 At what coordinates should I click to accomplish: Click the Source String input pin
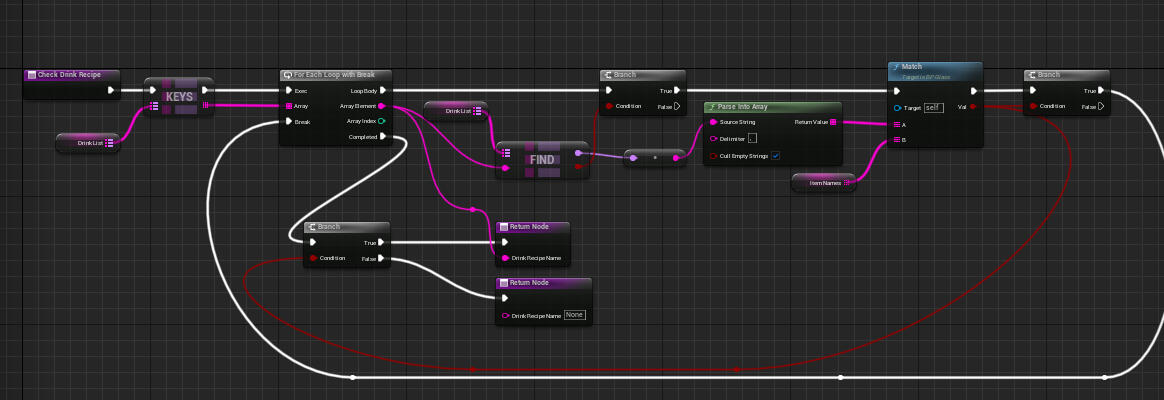713,122
